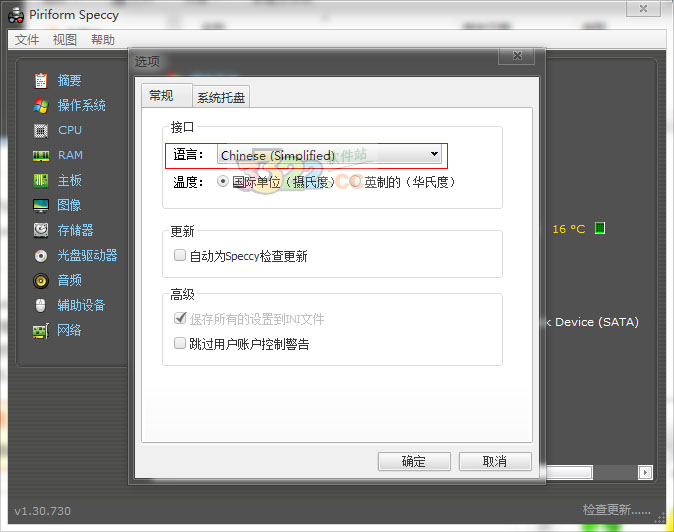Click the horizontal scrollbar right arrow
The height and width of the screenshot is (532, 674).
click(645, 473)
